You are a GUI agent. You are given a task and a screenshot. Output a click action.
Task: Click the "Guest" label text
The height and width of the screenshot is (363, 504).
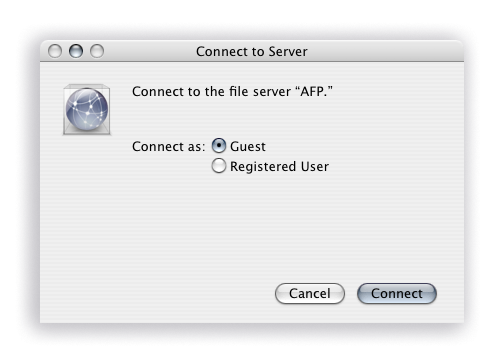(x=248, y=147)
